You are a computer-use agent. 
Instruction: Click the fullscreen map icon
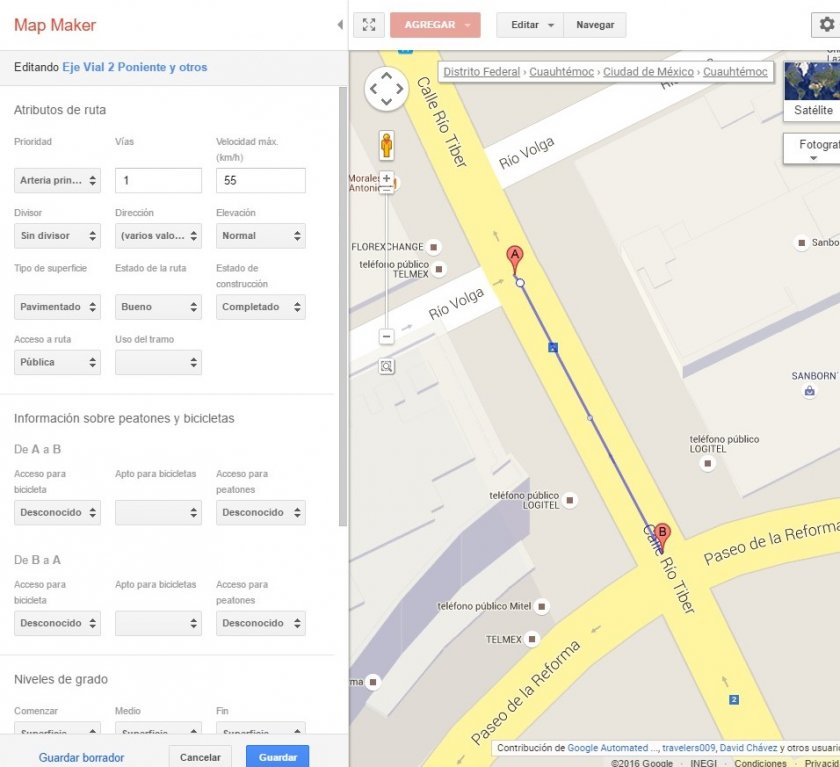click(x=369, y=24)
